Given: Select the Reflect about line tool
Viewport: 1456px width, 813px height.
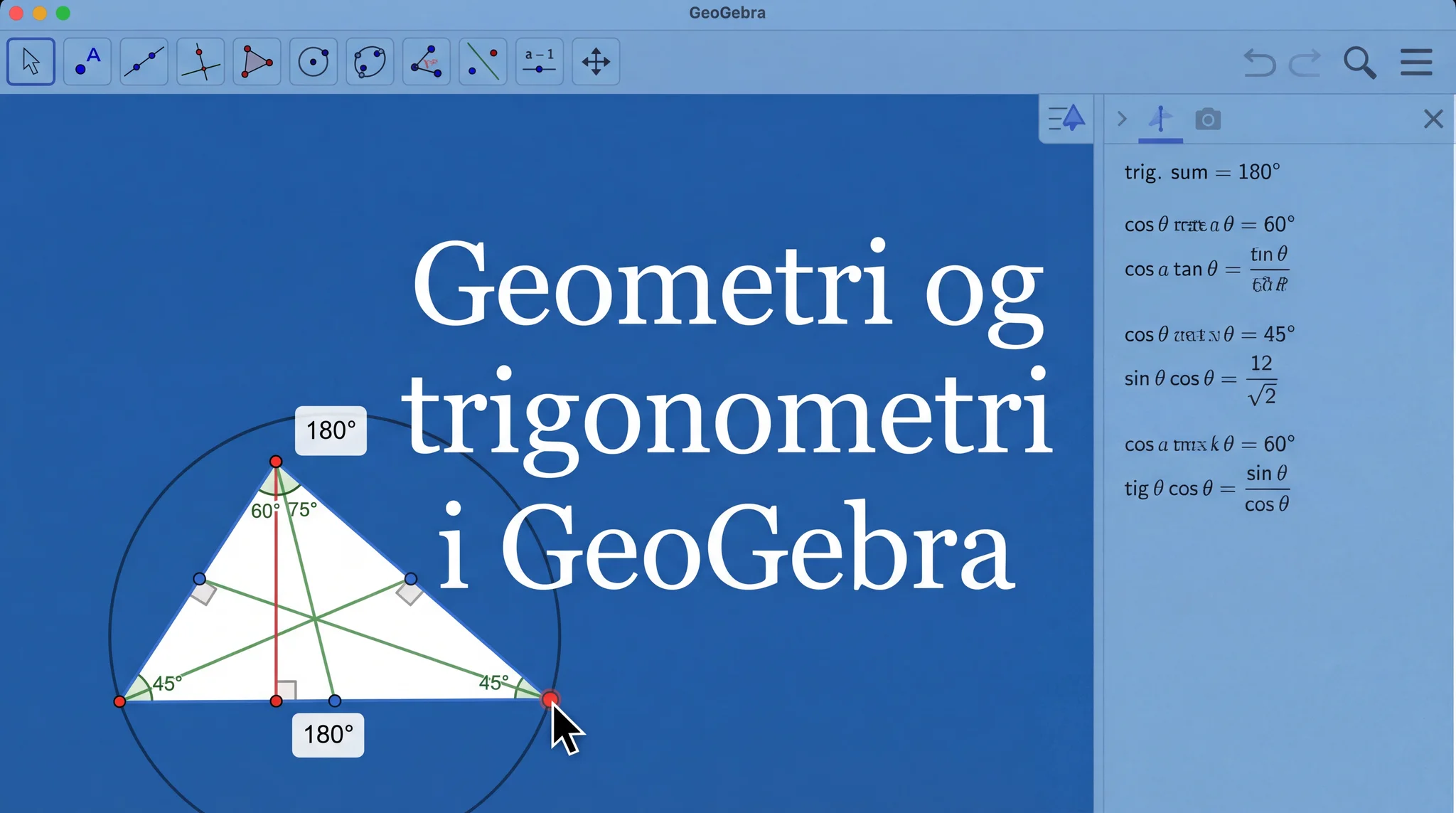Looking at the screenshot, I should click(x=483, y=62).
